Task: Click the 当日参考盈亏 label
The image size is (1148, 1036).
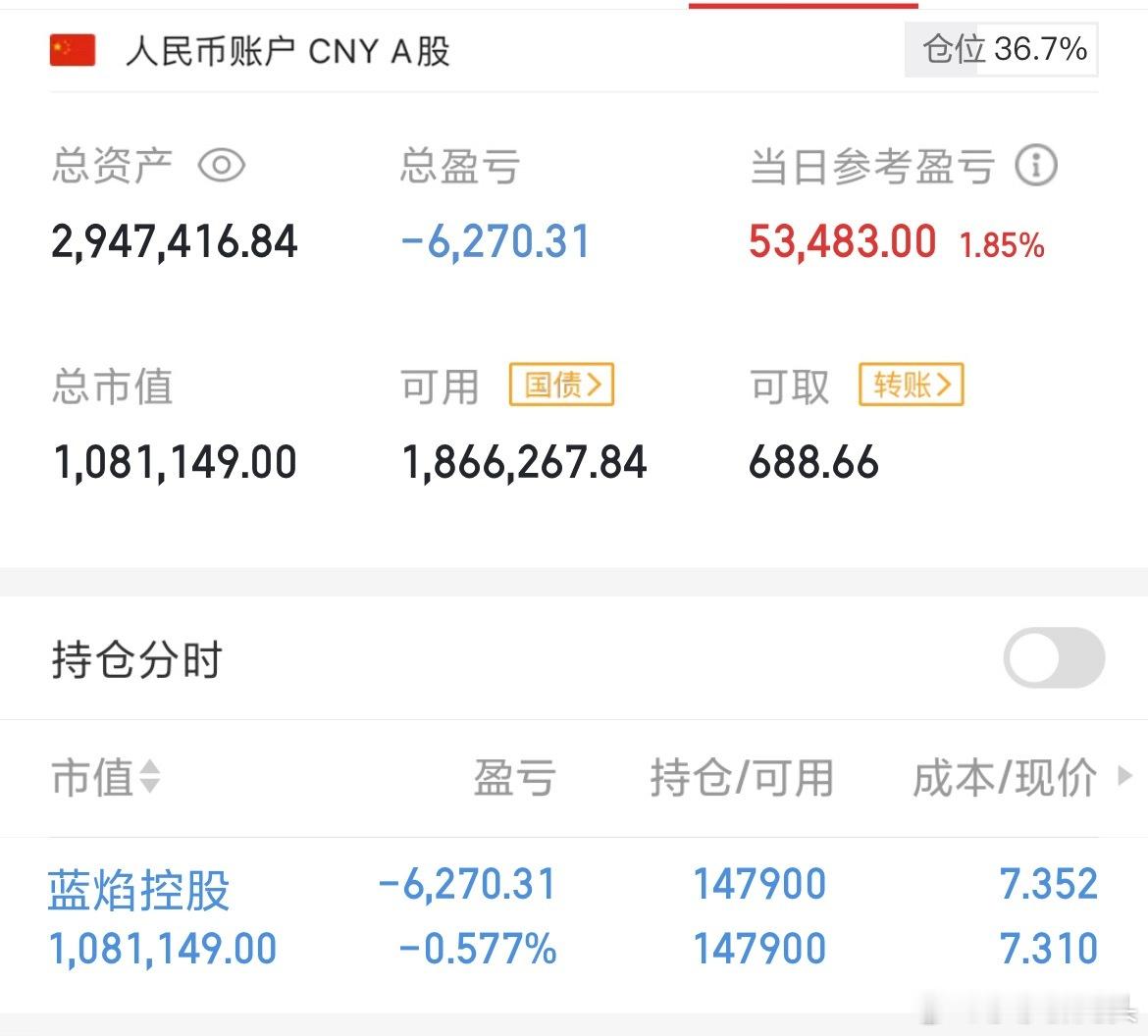Action: click(872, 166)
